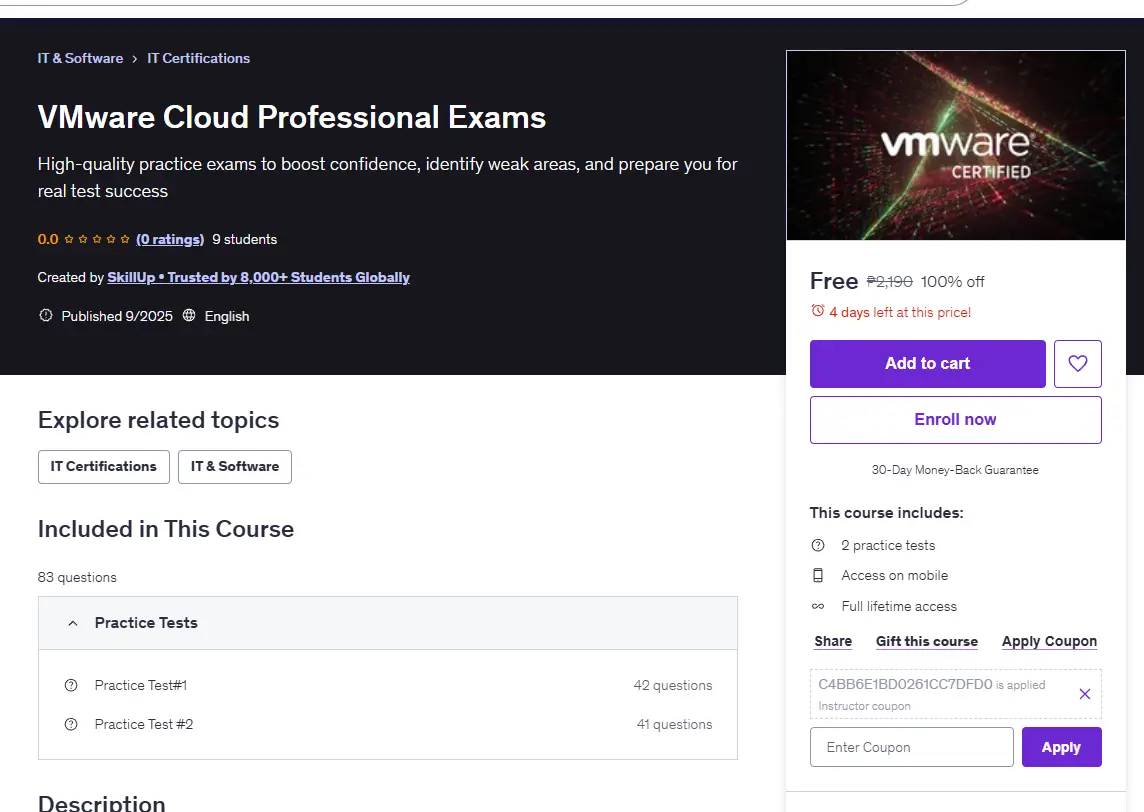Screen dimensions: 1144x812
Task: Add course to wishlist with heart icon
Action: point(1078,363)
